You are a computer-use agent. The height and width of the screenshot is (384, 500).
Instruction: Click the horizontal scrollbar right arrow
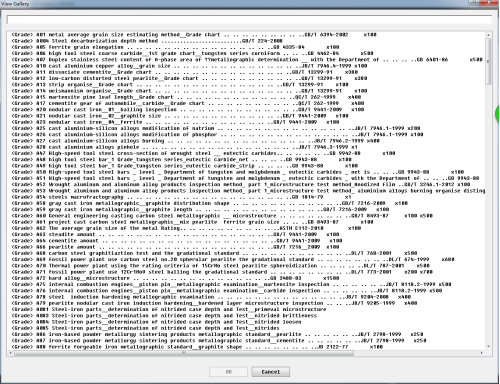click(482, 353)
